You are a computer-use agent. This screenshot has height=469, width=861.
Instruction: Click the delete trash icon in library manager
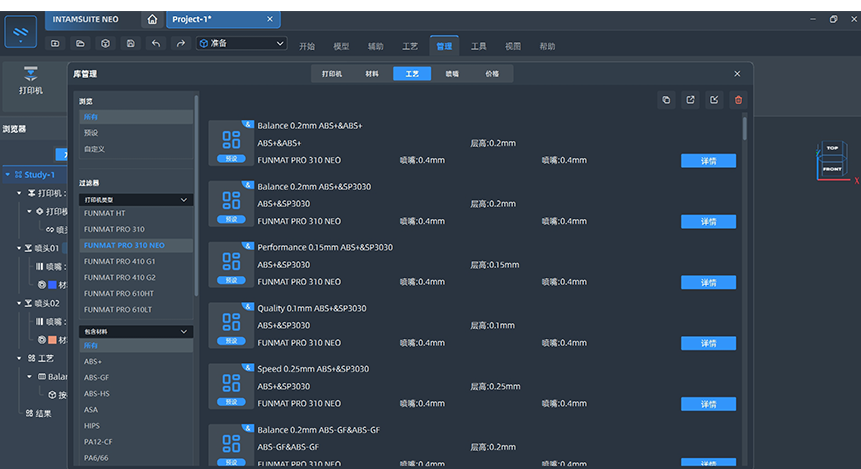738,100
